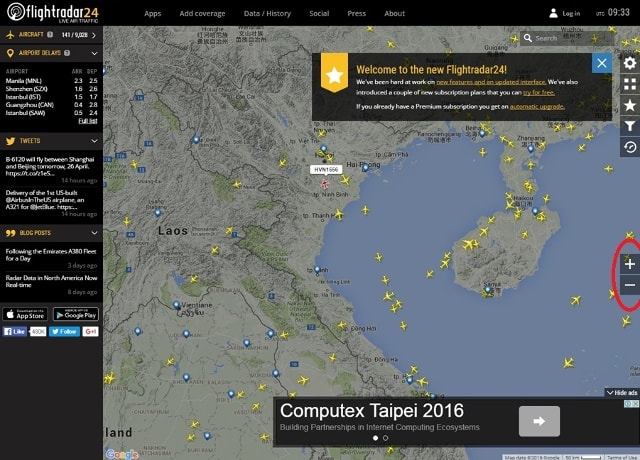Viewport: 640px width, 460px height.
Task: Click the Beihai airport pin
Action: pos(482,133)
